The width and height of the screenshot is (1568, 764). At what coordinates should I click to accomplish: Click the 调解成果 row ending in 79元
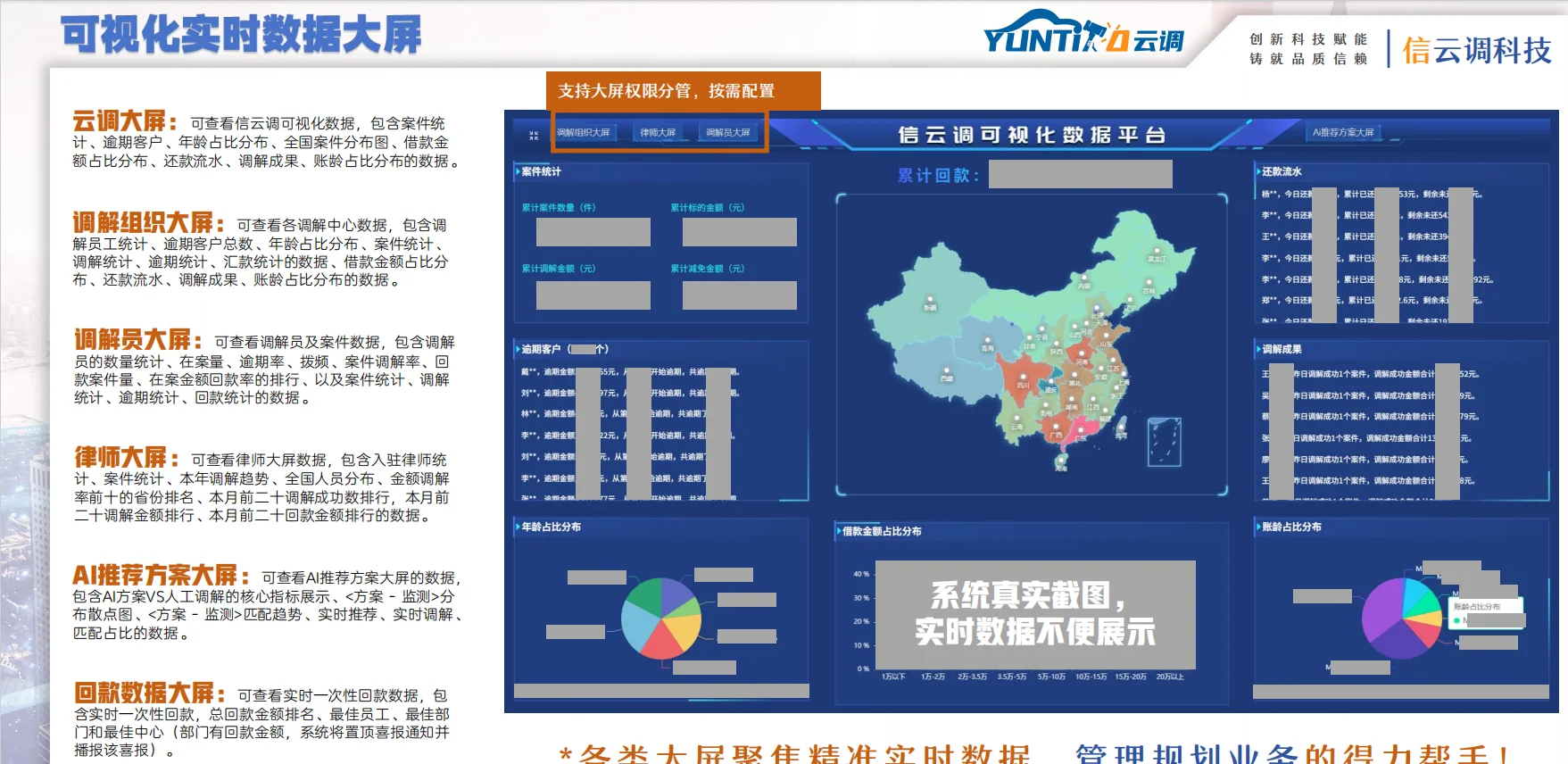[1370, 417]
